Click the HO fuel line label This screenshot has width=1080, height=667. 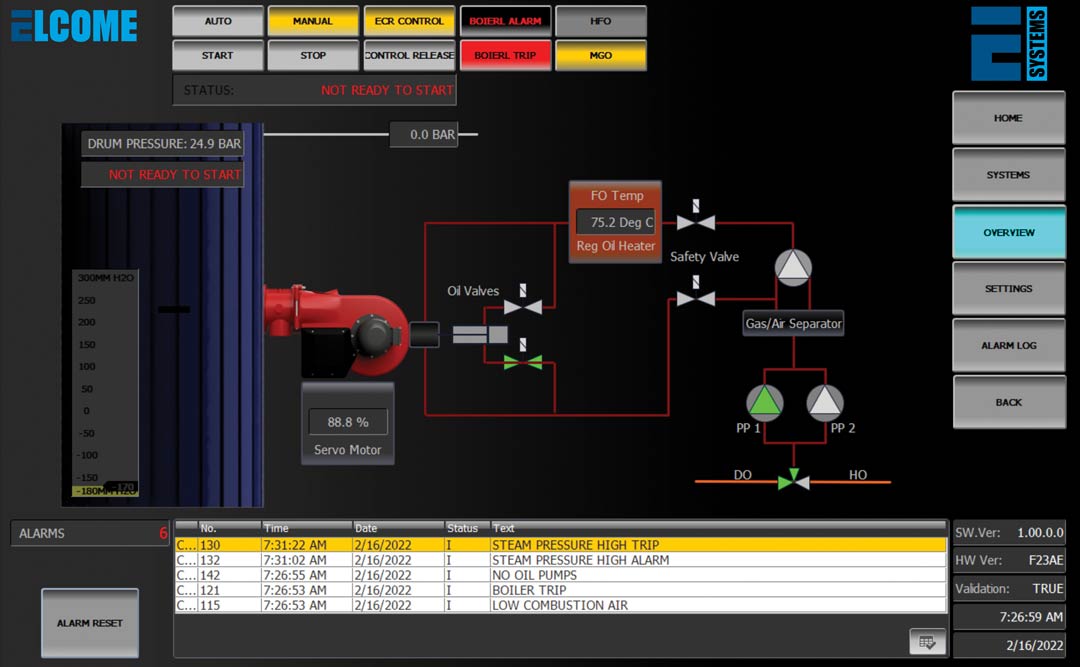pyautogui.click(x=858, y=474)
